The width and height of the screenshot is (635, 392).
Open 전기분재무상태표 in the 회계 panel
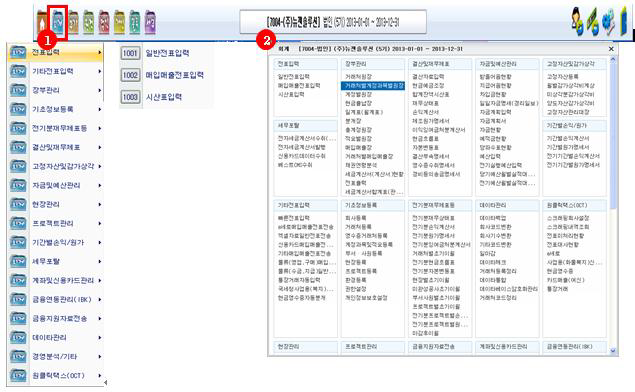[433, 218]
